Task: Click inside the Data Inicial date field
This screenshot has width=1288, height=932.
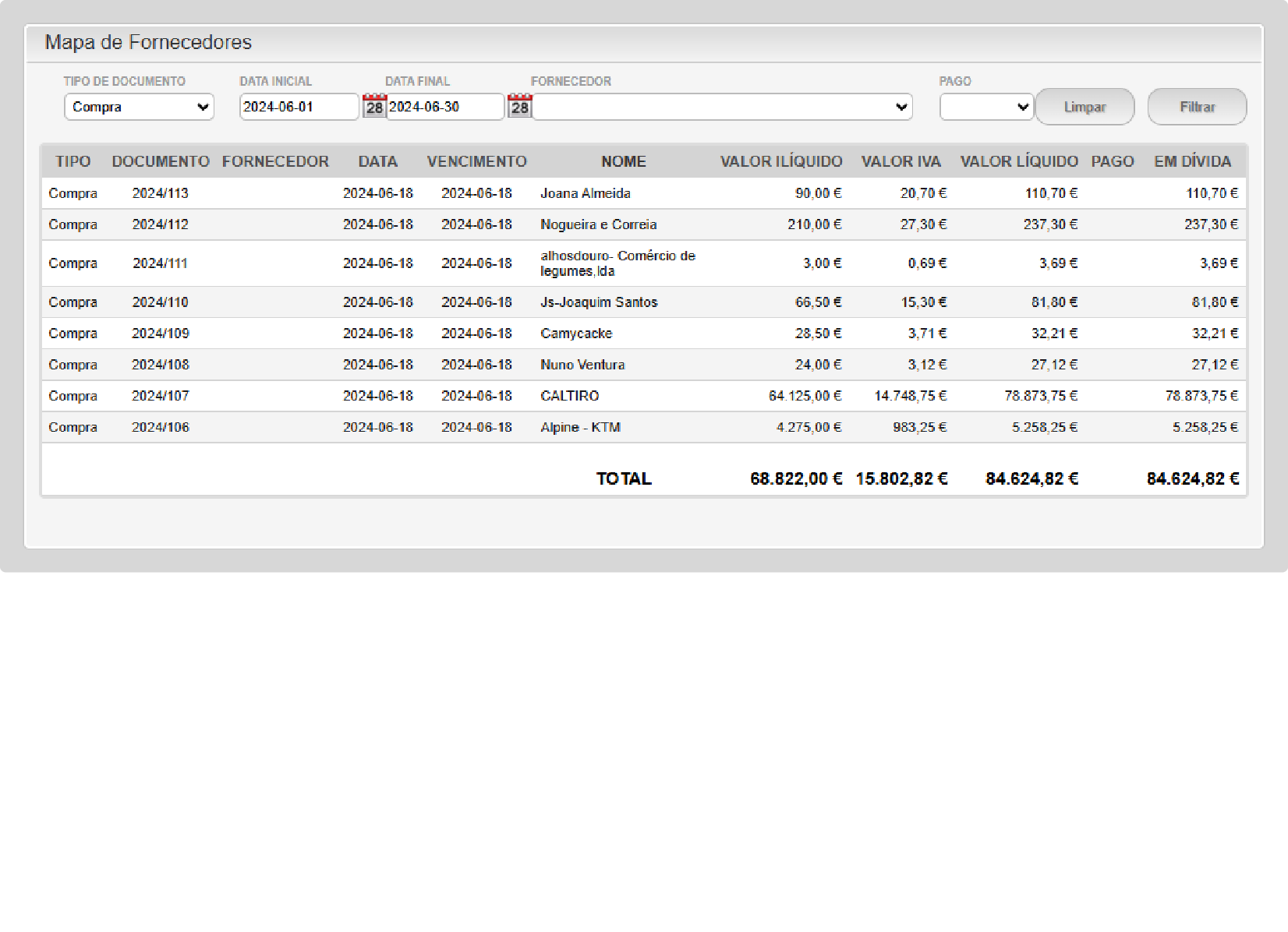Action: click(x=298, y=107)
